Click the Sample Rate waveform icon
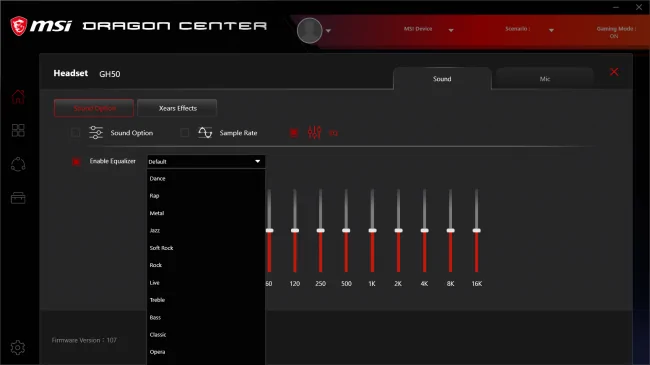 [x=205, y=133]
